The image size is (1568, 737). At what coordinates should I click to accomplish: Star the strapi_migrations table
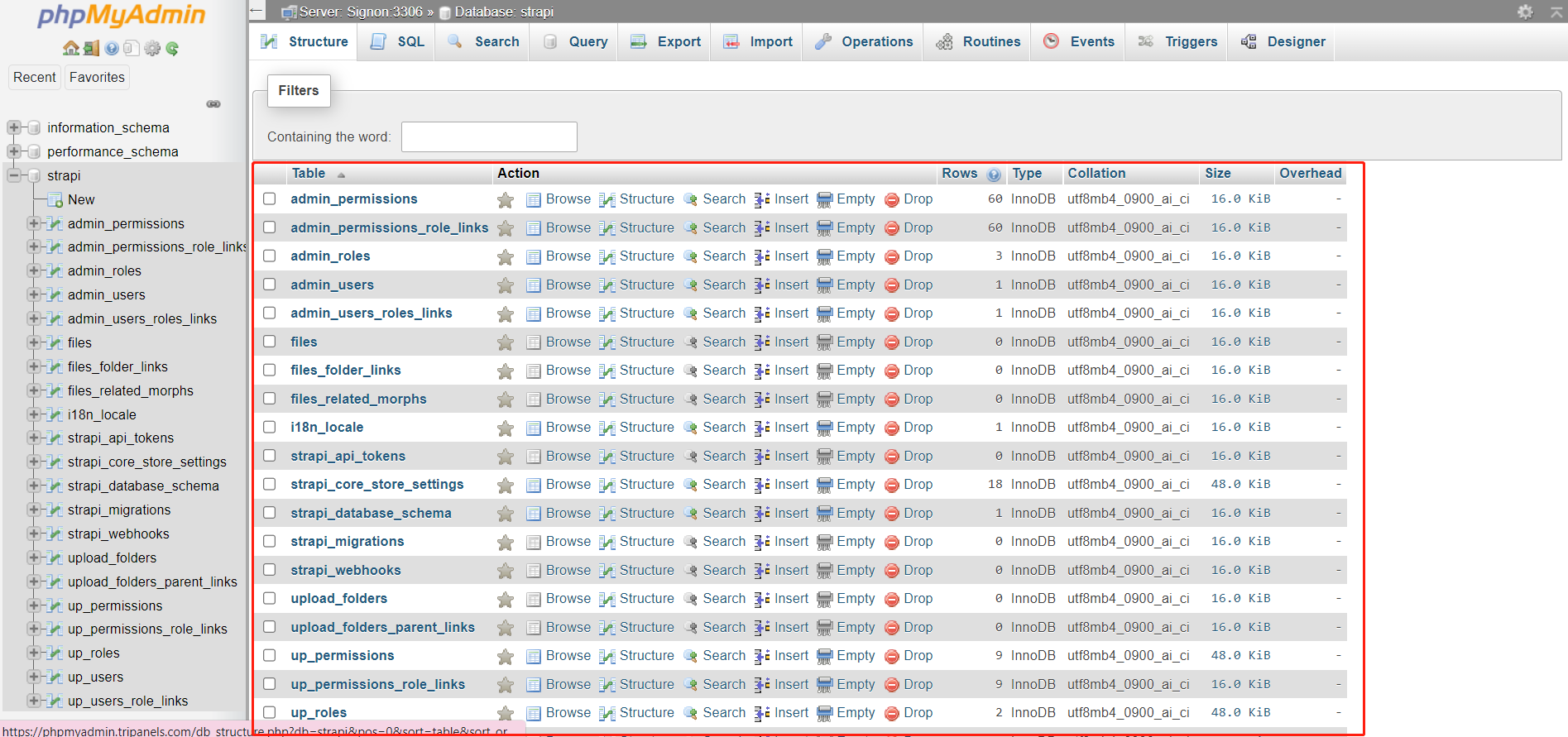coord(506,542)
